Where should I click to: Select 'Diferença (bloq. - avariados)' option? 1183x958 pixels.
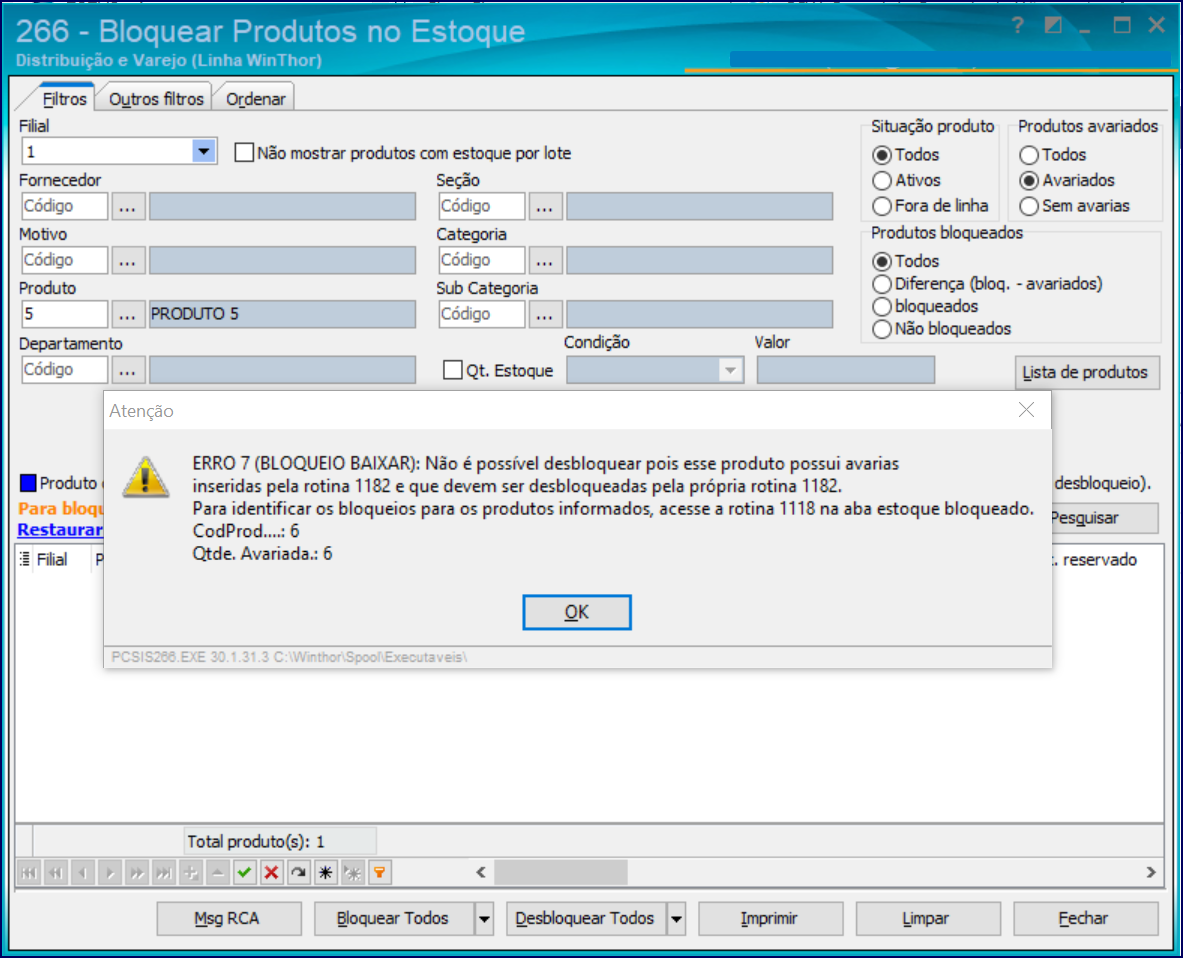tap(881, 284)
